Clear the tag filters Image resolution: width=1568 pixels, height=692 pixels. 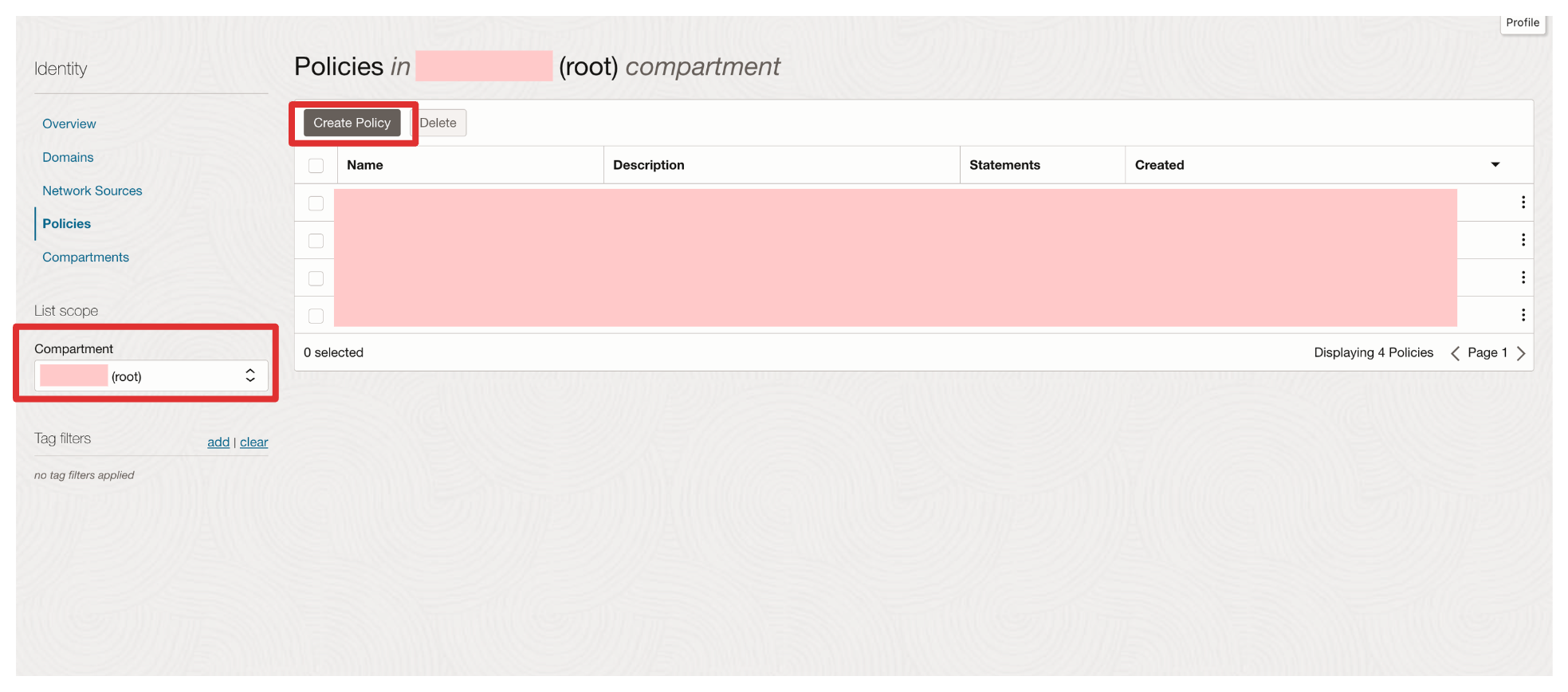click(x=253, y=442)
